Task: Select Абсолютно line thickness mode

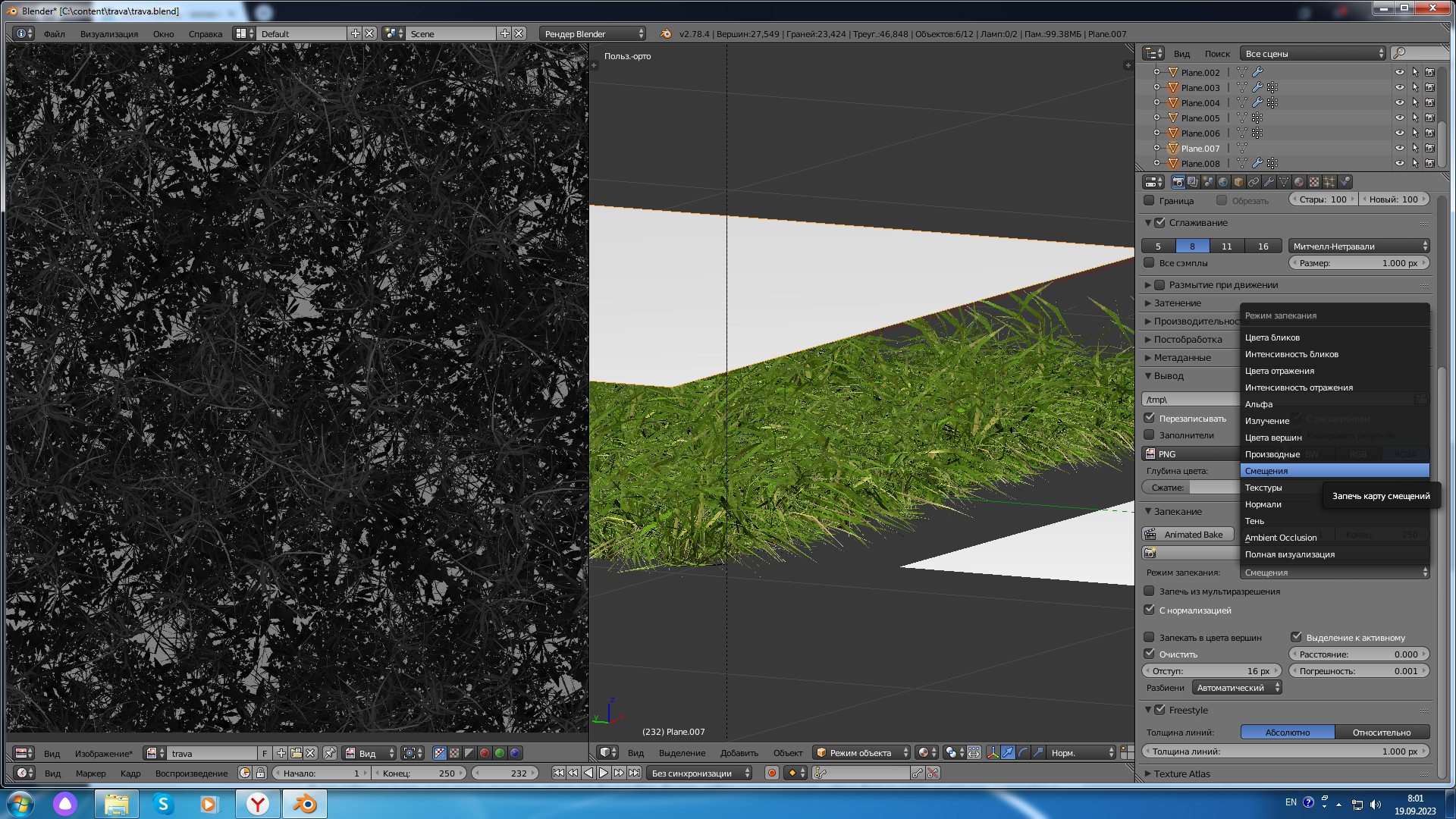Action: click(1287, 733)
